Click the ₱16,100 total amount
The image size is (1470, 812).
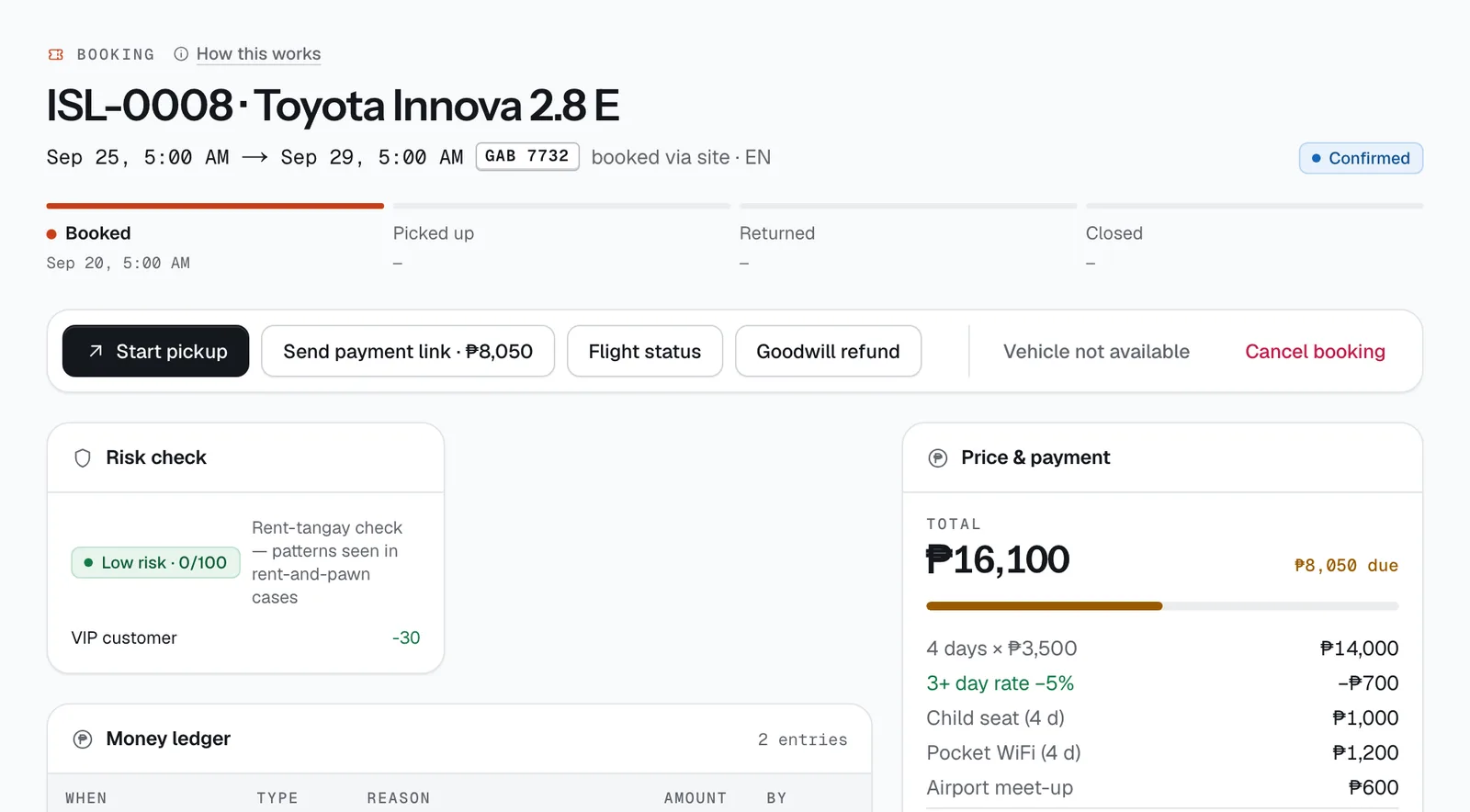click(x=998, y=559)
